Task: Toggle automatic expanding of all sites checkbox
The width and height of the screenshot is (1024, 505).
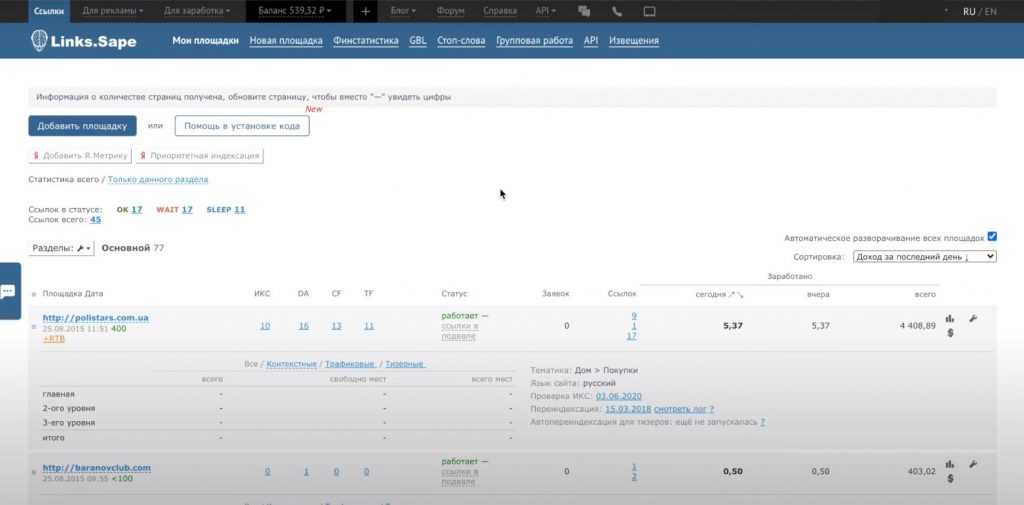Action: 992,237
